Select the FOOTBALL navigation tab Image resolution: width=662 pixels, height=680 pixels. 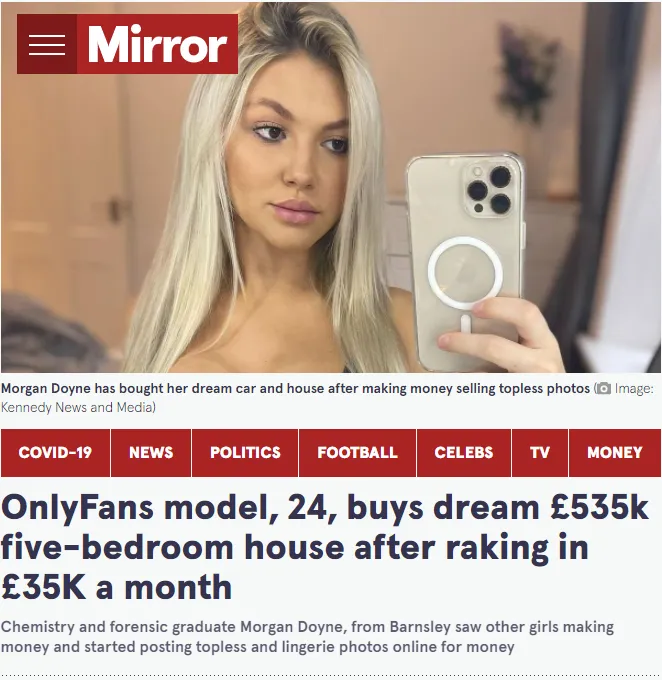coord(357,453)
